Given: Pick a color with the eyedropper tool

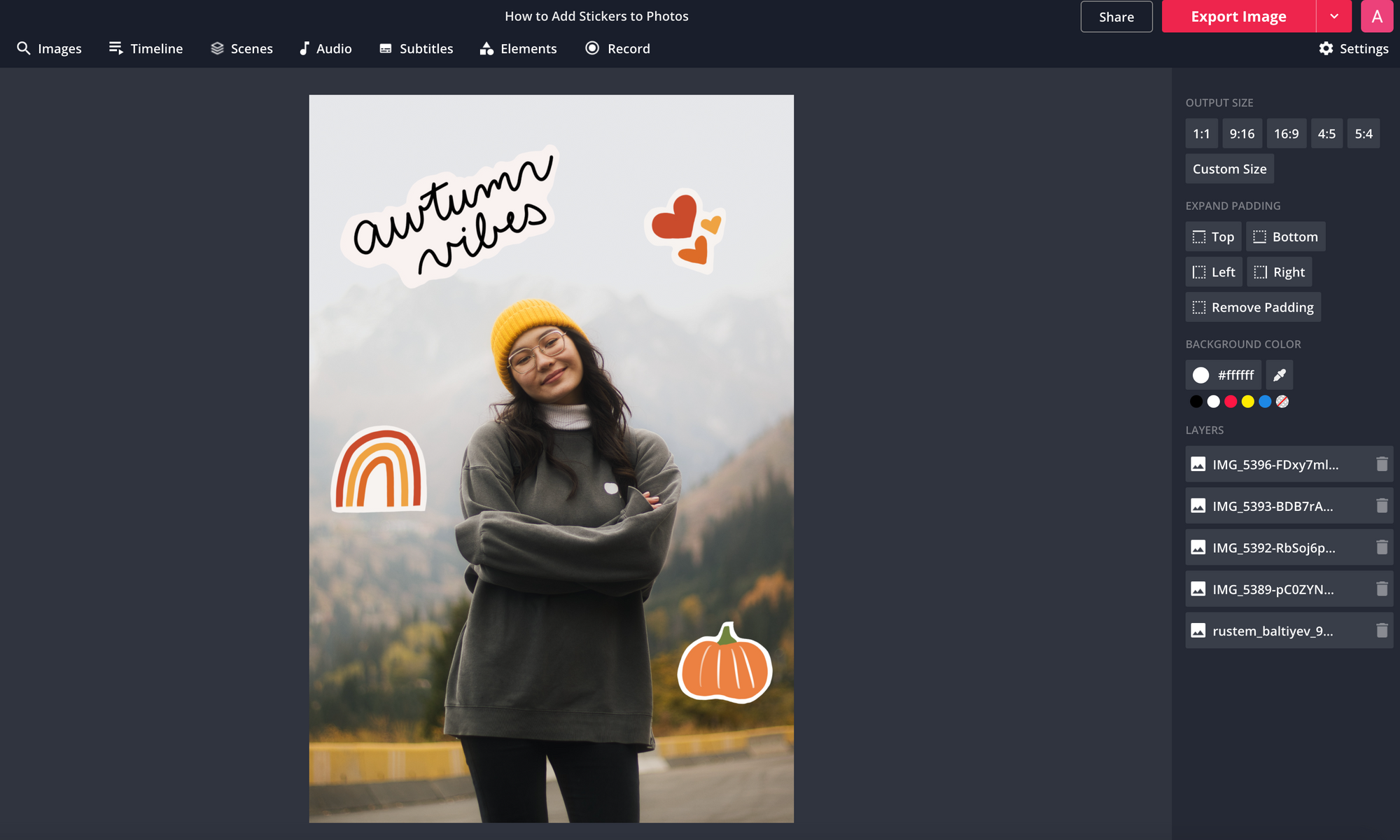Looking at the screenshot, I should point(1279,375).
